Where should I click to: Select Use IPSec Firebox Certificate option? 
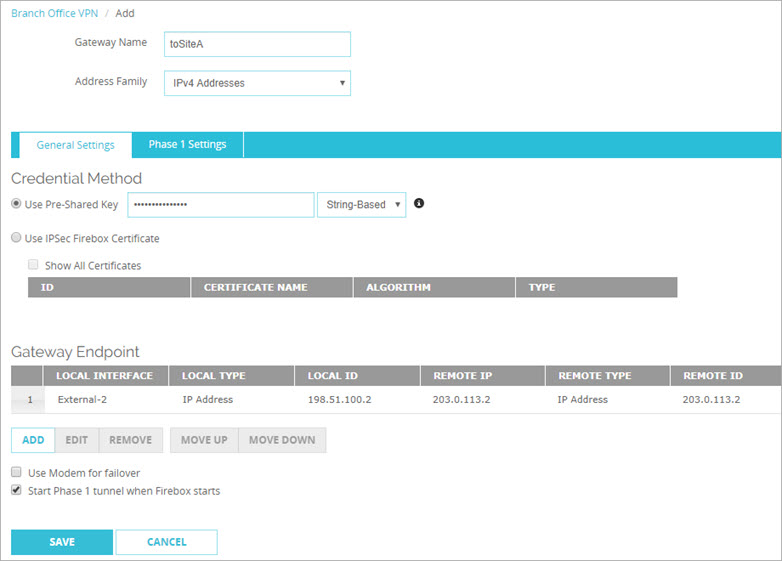(x=16, y=239)
